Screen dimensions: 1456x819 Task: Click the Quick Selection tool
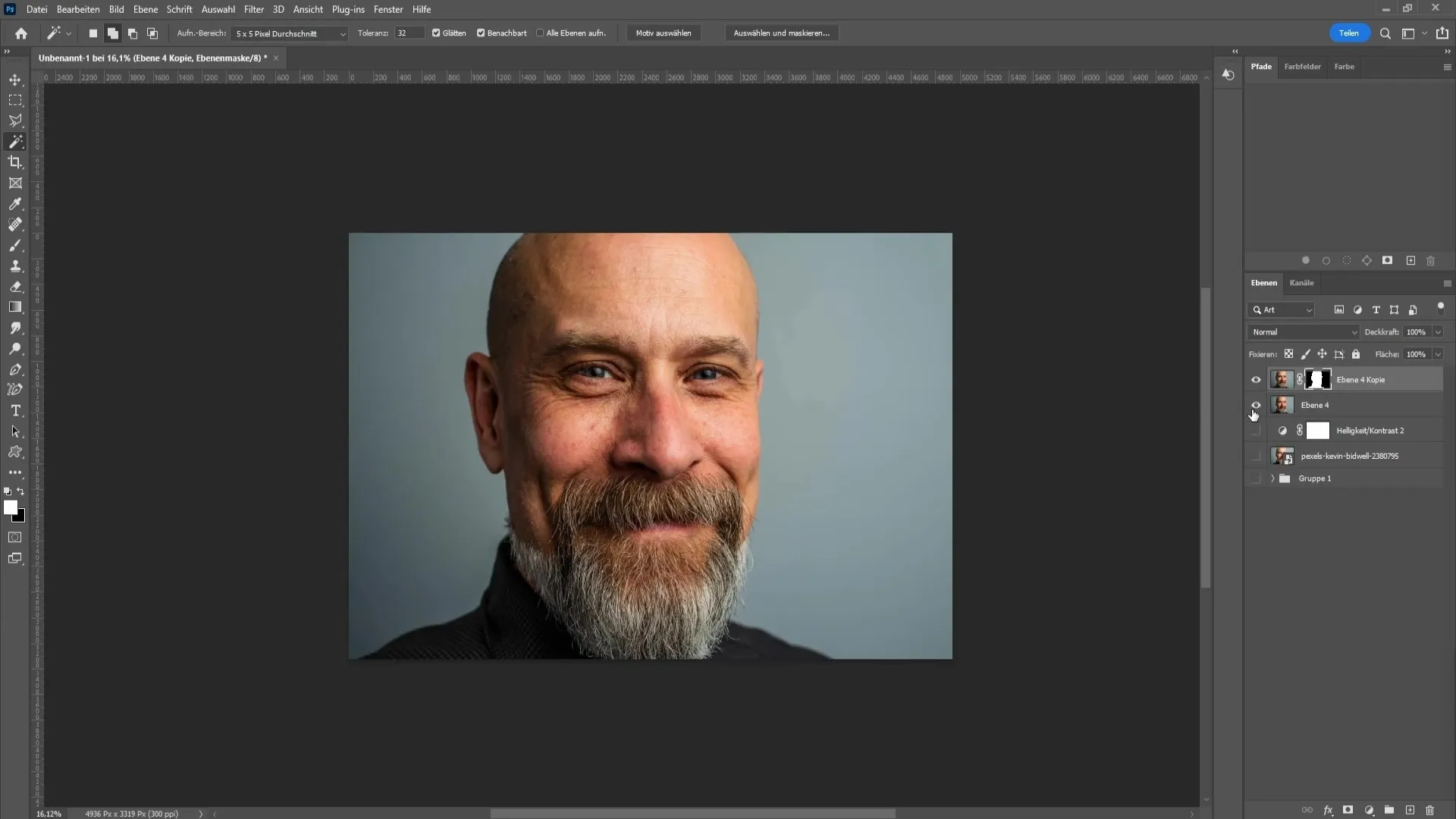pos(15,141)
